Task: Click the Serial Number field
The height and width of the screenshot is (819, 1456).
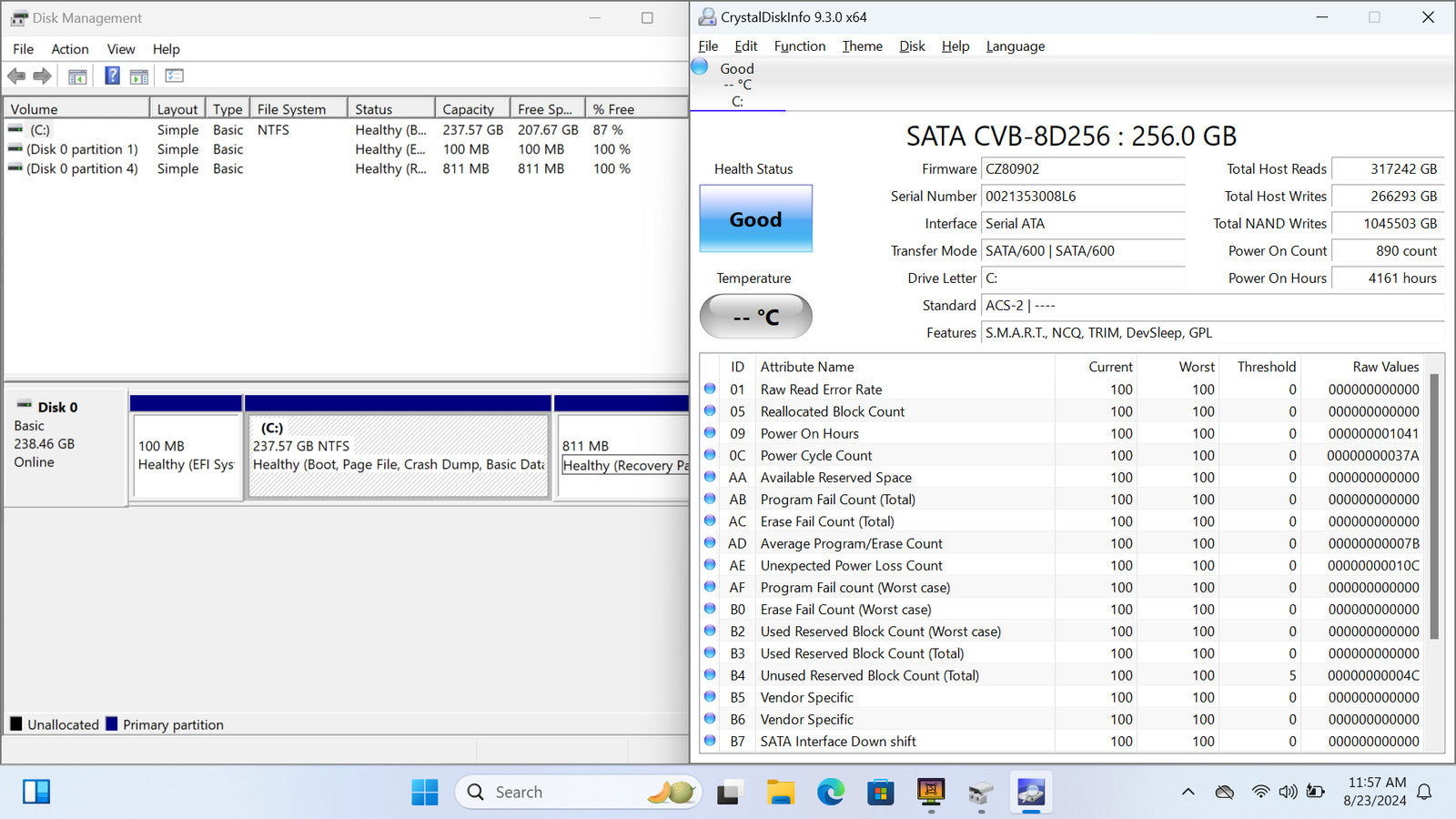Action: (1083, 197)
